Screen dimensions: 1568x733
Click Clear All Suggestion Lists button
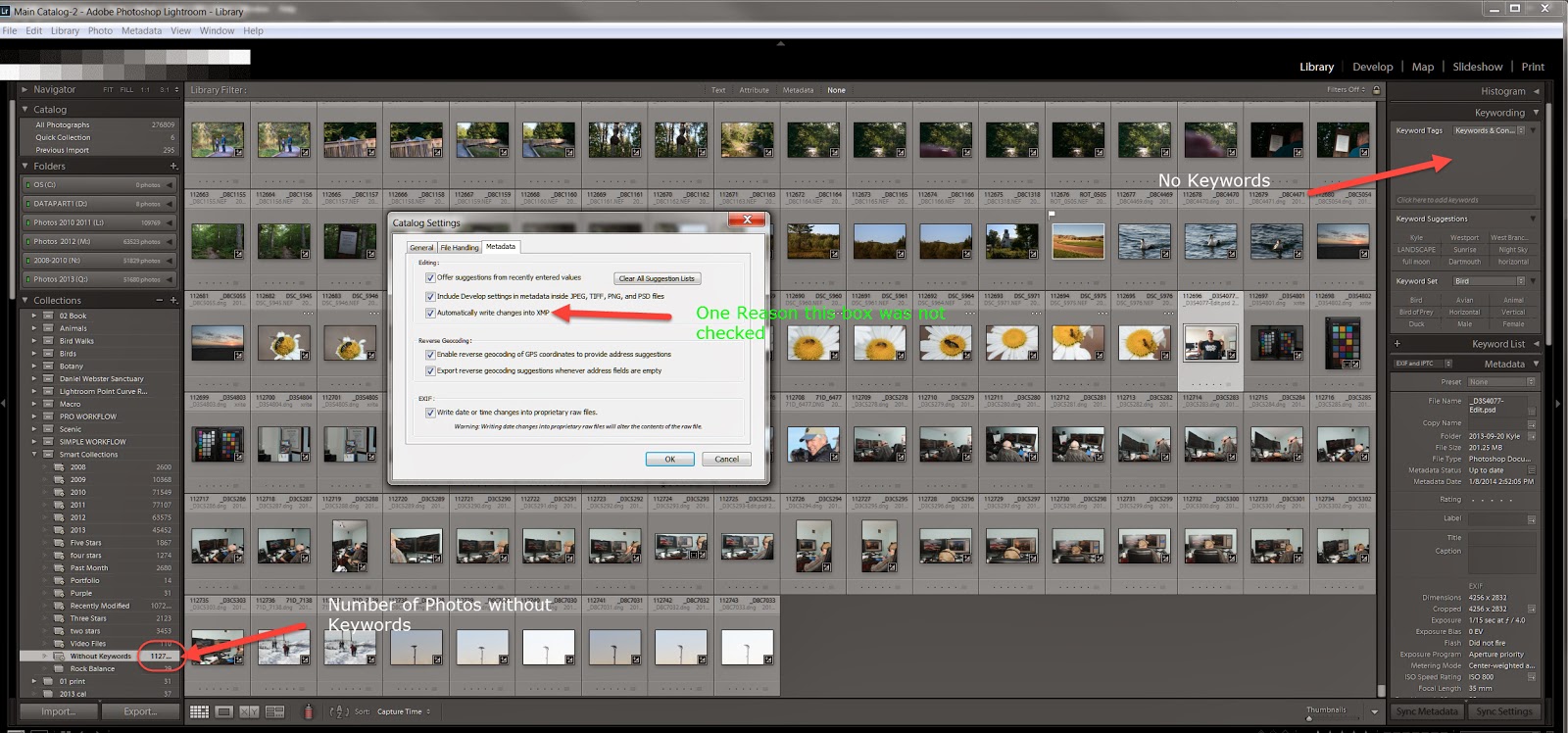(x=657, y=278)
